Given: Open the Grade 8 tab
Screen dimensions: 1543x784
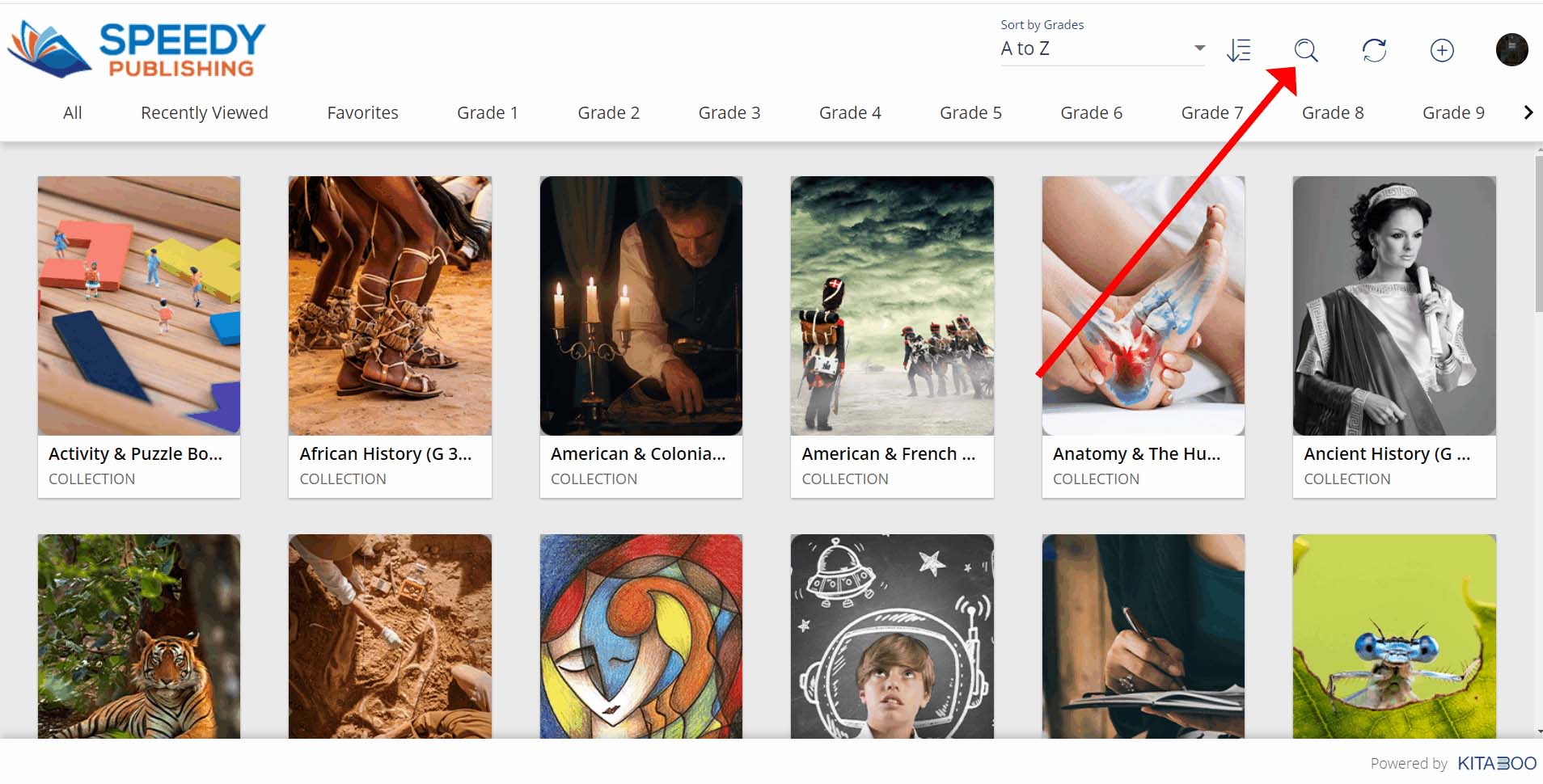Looking at the screenshot, I should (1333, 112).
